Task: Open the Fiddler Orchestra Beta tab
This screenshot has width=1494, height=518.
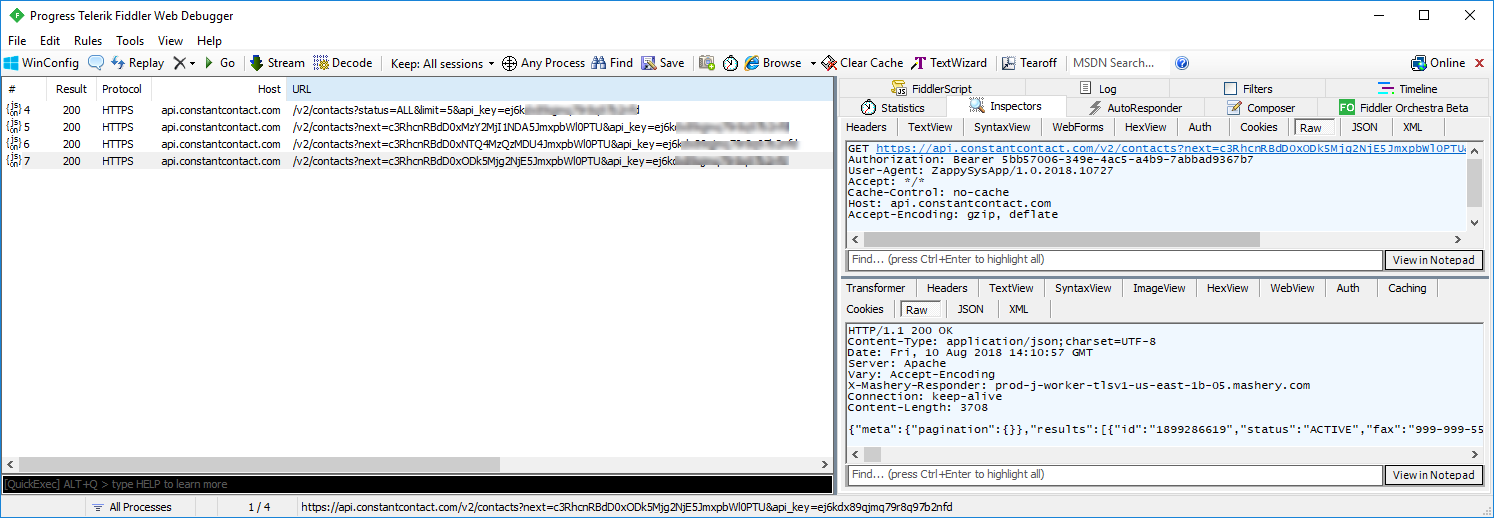Action: click(x=1404, y=108)
